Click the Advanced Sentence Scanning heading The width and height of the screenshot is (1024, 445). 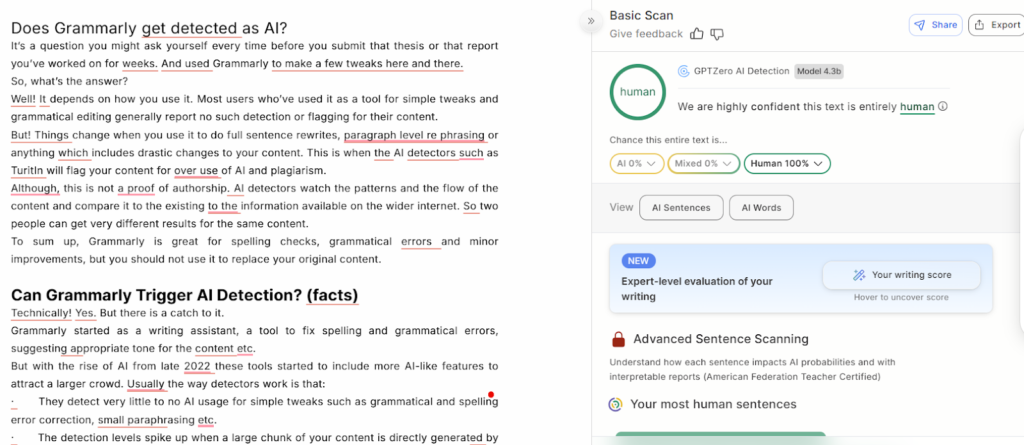point(721,339)
